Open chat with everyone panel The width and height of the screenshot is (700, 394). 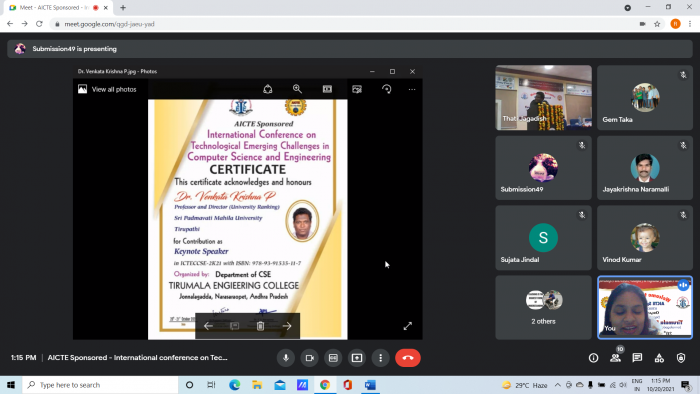pyautogui.click(x=637, y=358)
